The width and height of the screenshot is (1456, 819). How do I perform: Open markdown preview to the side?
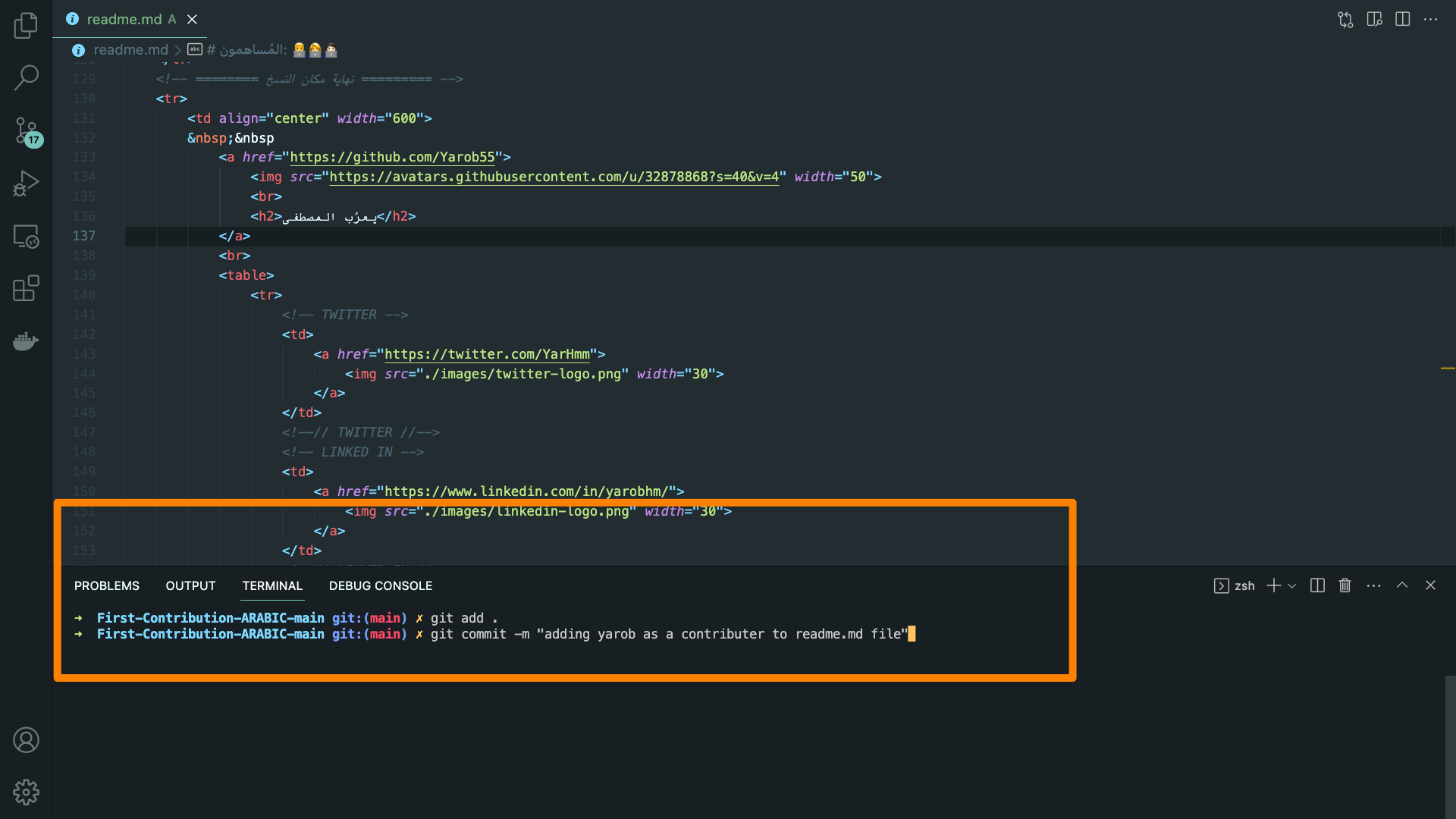[1374, 20]
